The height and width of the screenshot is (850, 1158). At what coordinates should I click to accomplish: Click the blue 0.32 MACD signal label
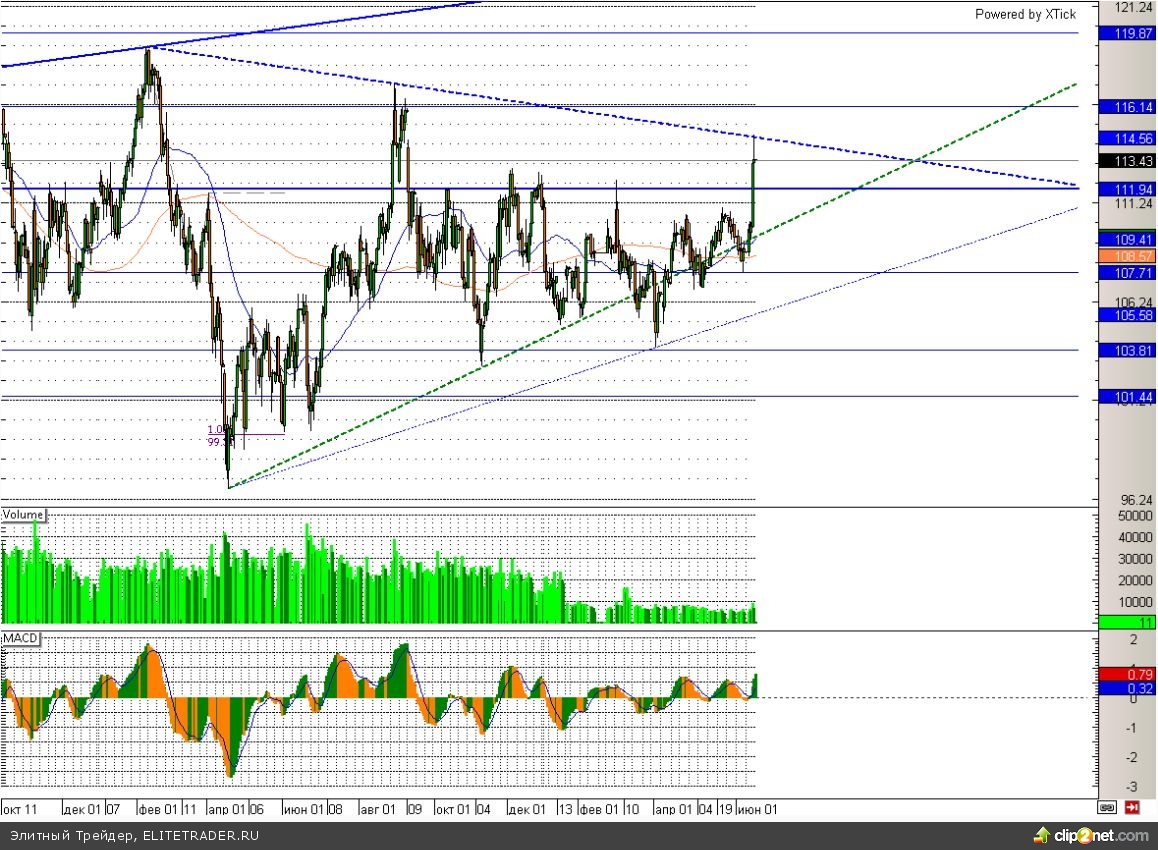point(1127,688)
